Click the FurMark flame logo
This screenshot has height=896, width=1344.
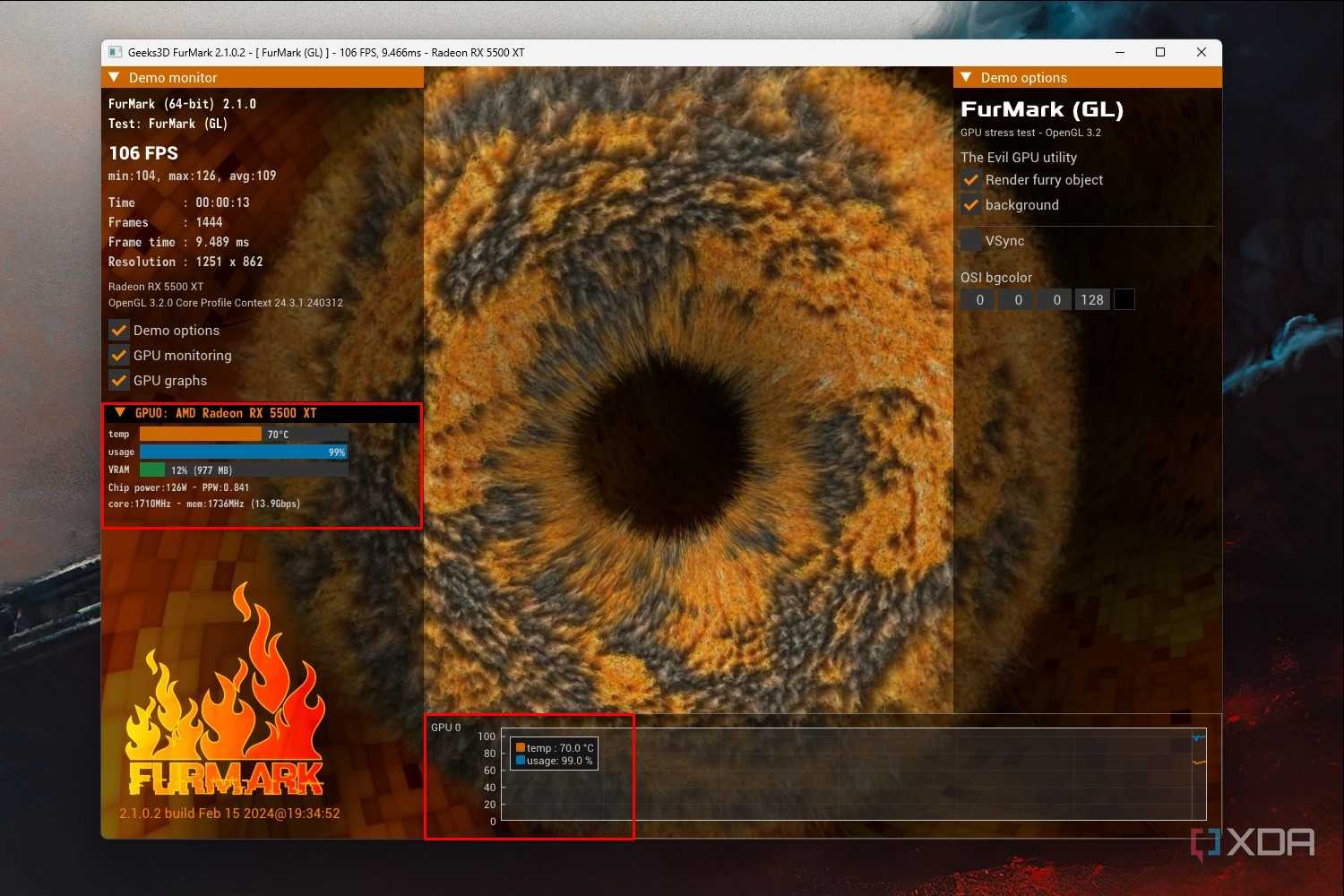click(225, 688)
